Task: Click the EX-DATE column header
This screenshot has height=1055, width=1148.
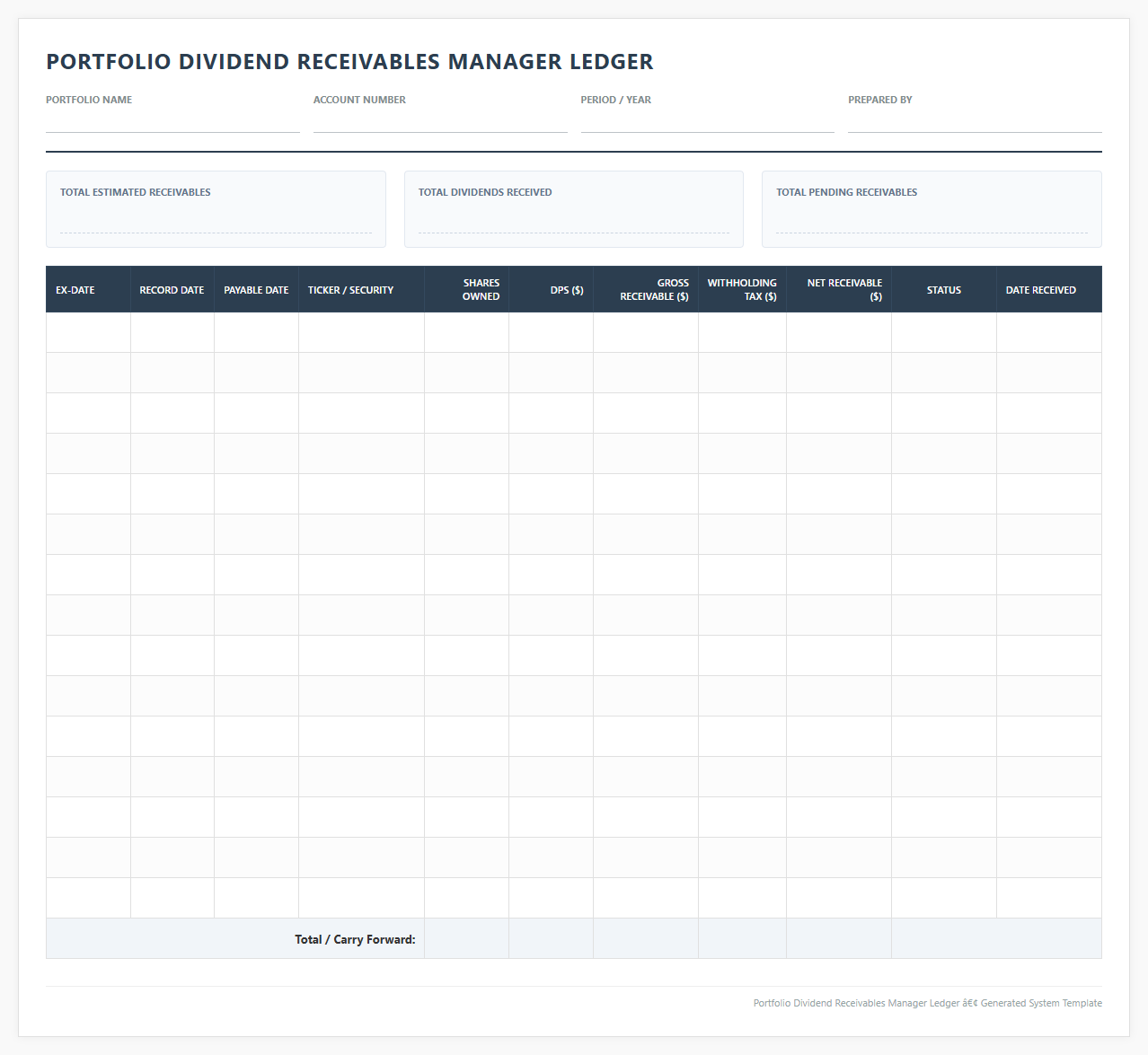Action: (x=88, y=289)
